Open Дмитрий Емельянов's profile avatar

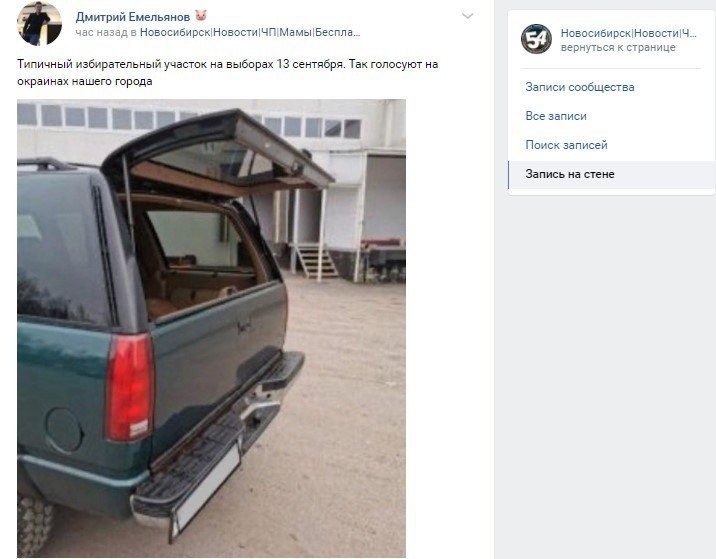pos(39,24)
